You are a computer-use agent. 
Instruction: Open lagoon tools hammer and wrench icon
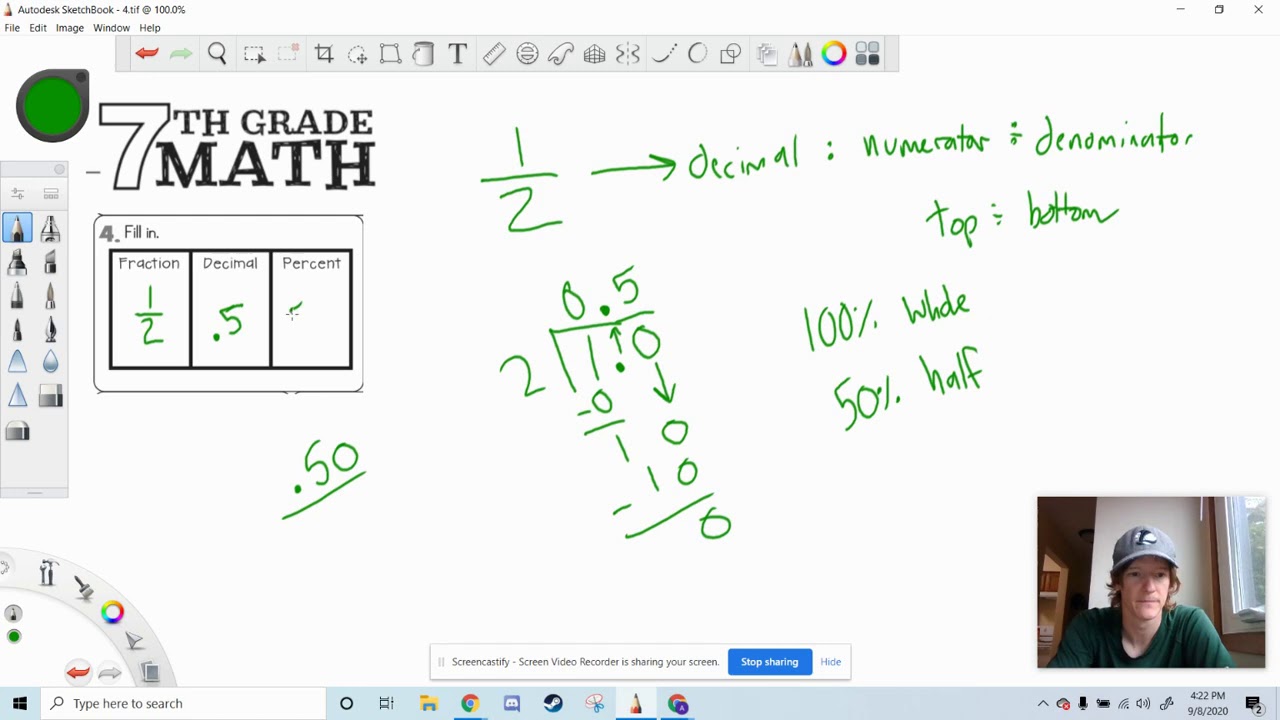coord(47,573)
